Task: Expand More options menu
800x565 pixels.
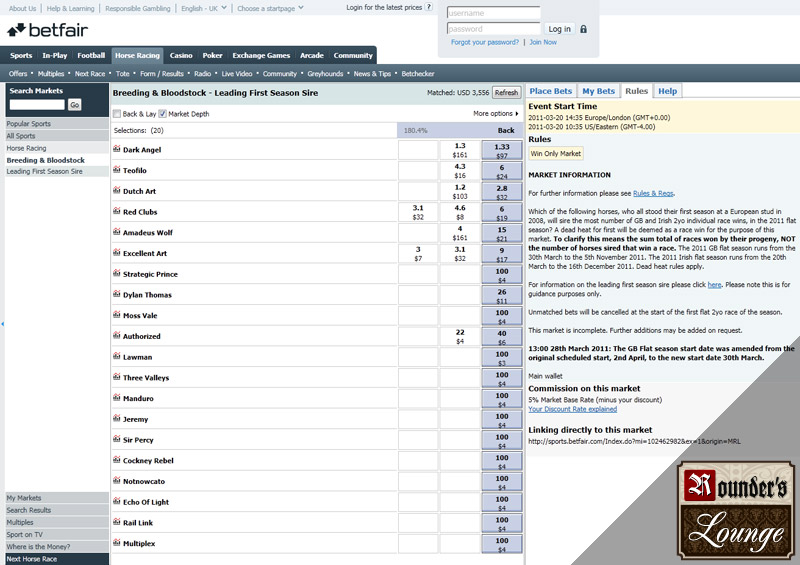Action: [495, 113]
